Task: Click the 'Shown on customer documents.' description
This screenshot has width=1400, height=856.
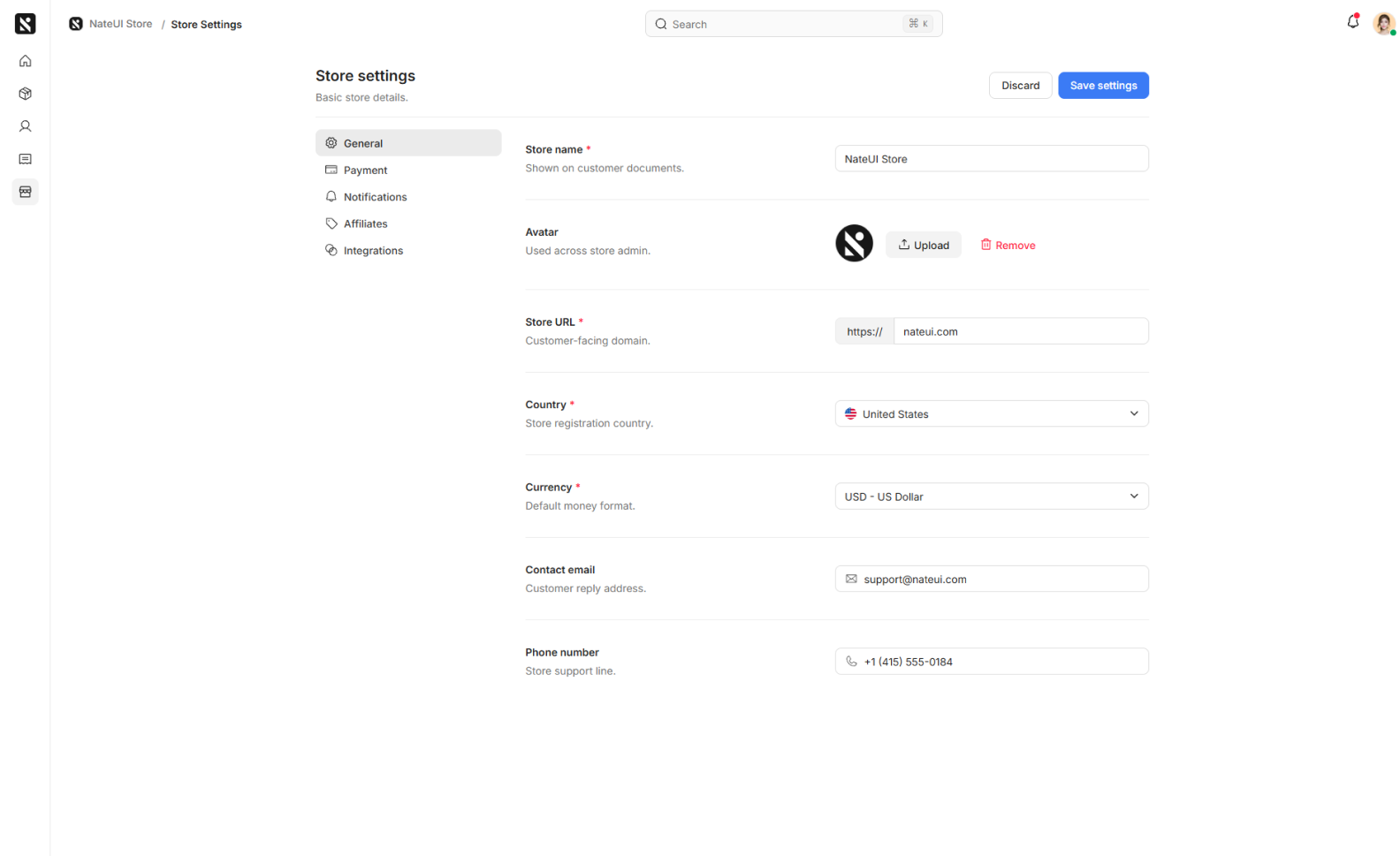Action: click(605, 168)
